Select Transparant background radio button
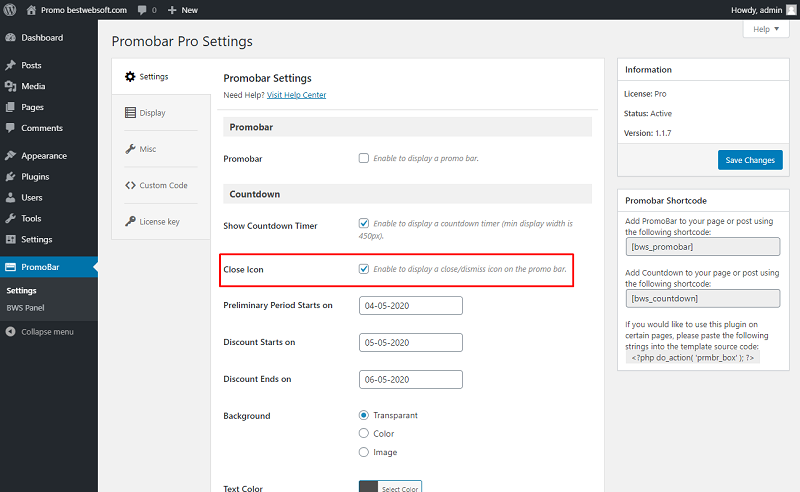The image size is (800, 492). 363,415
